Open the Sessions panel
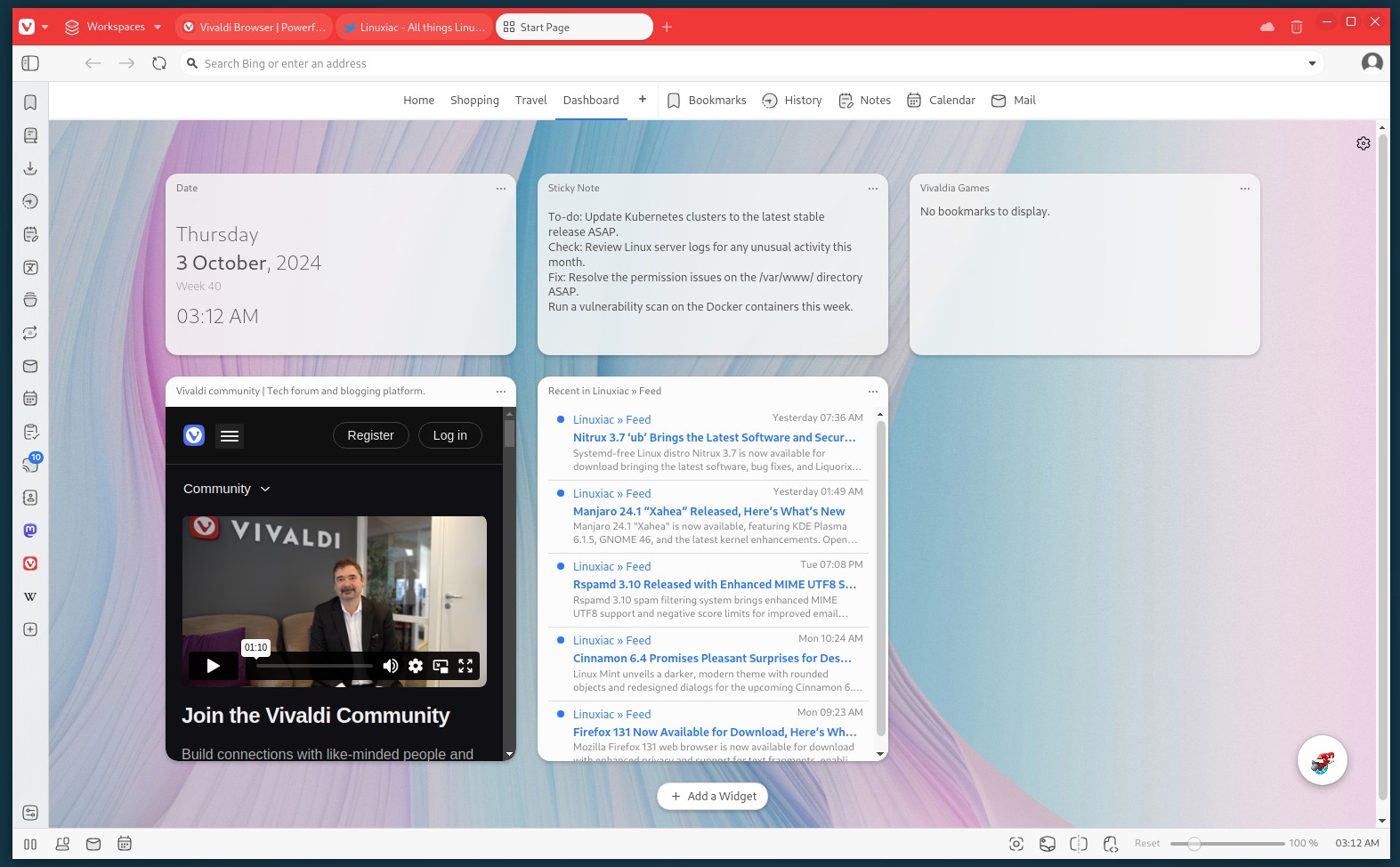1400x867 pixels. click(30, 333)
